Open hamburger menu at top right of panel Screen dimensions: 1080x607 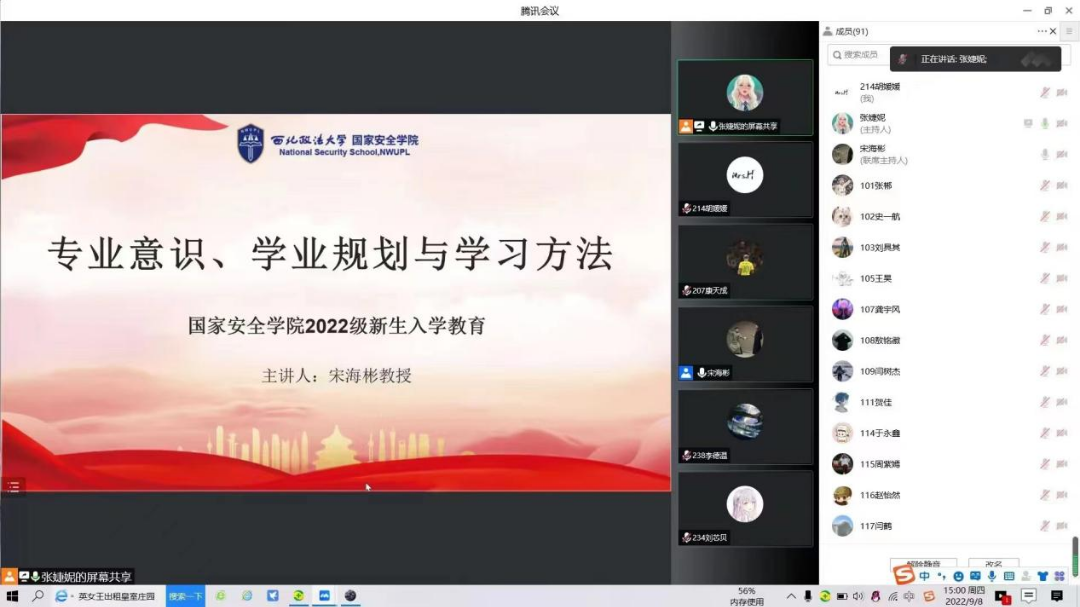(1069, 31)
